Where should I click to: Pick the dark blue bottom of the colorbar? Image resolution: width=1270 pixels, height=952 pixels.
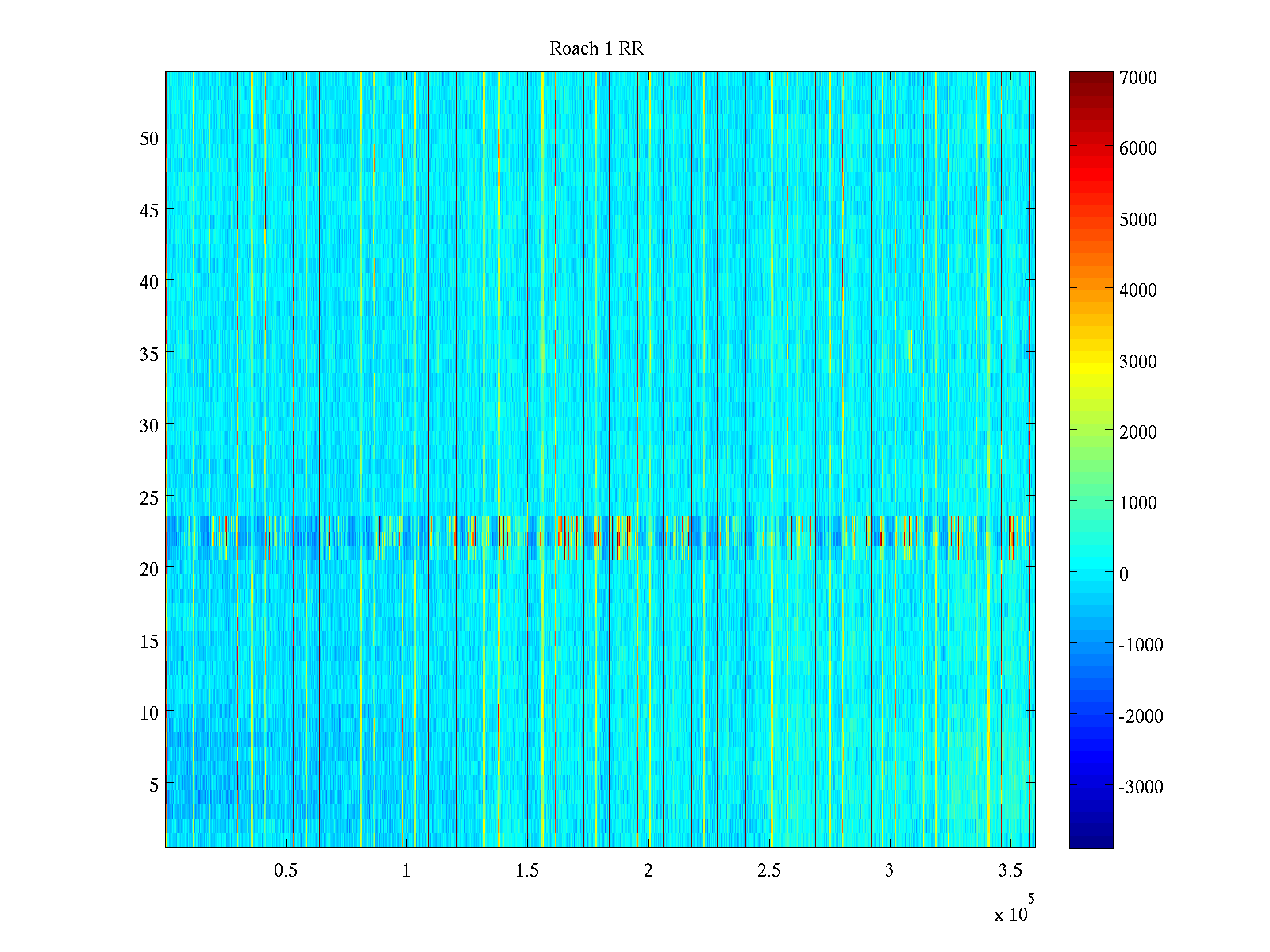click(1091, 841)
